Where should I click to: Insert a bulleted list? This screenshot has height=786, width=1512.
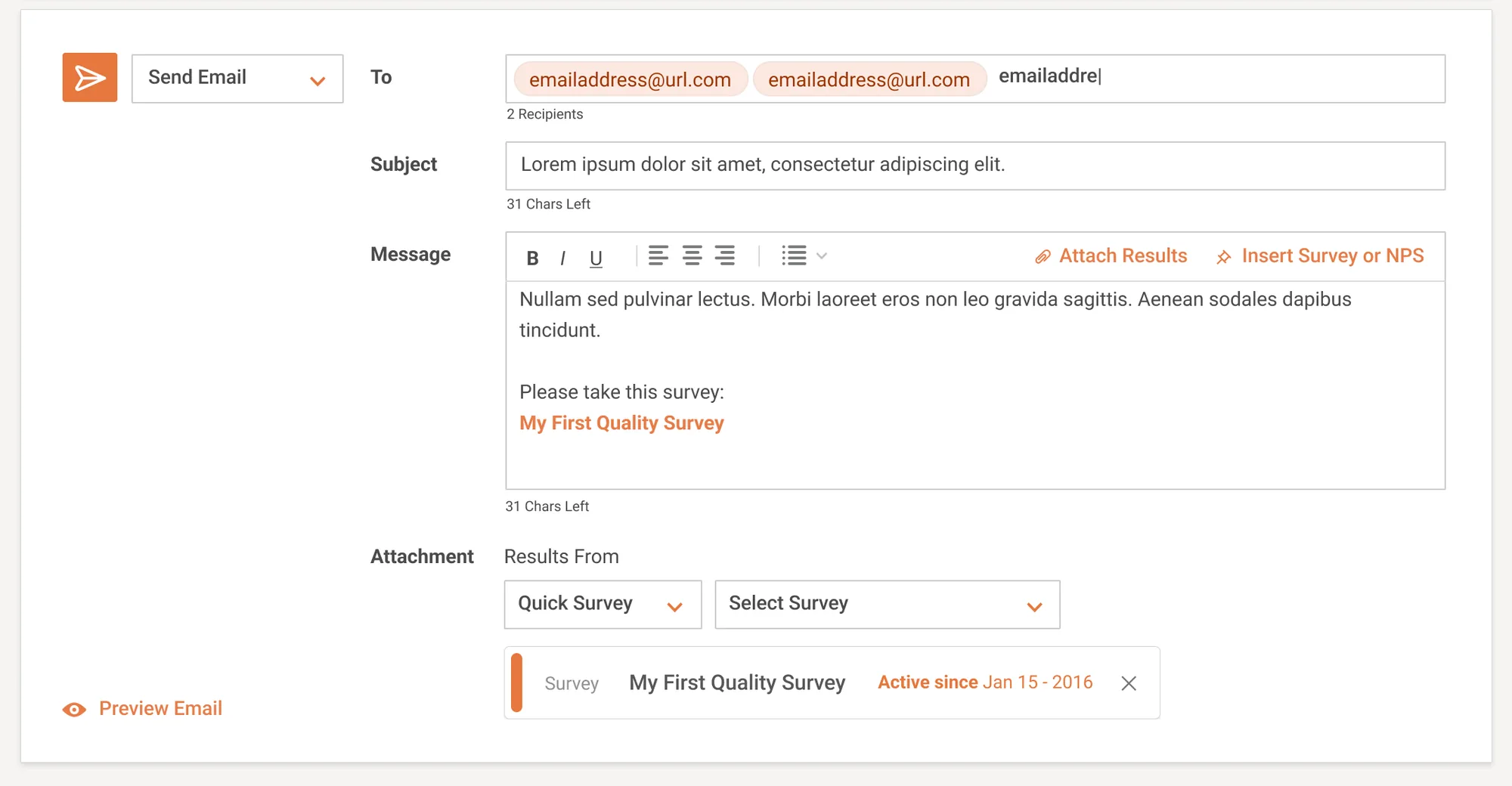(x=794, y=255)
